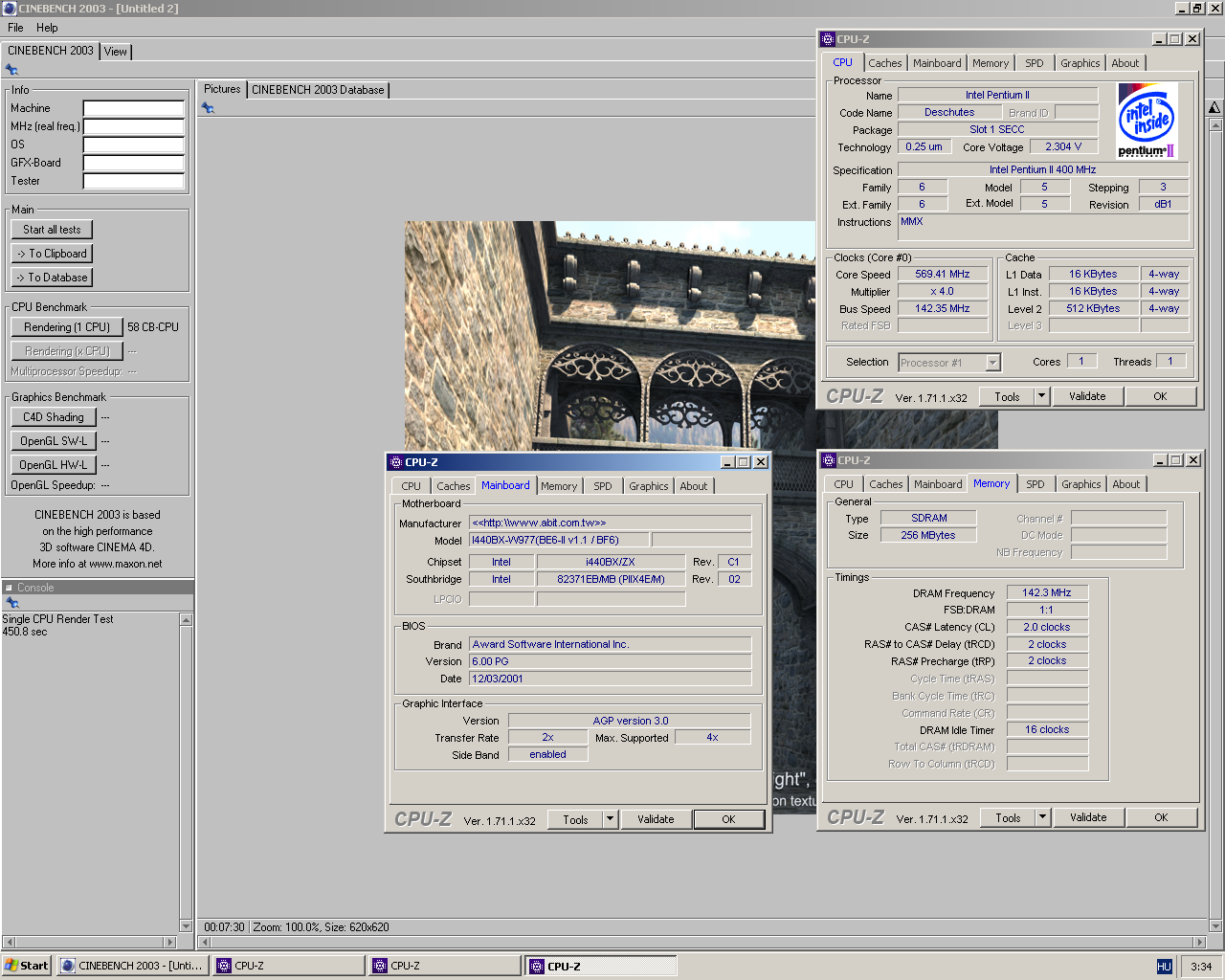1225x980 pixels.
Task: Click the pin icon in Console panel
Action: (x=12, y=603)
